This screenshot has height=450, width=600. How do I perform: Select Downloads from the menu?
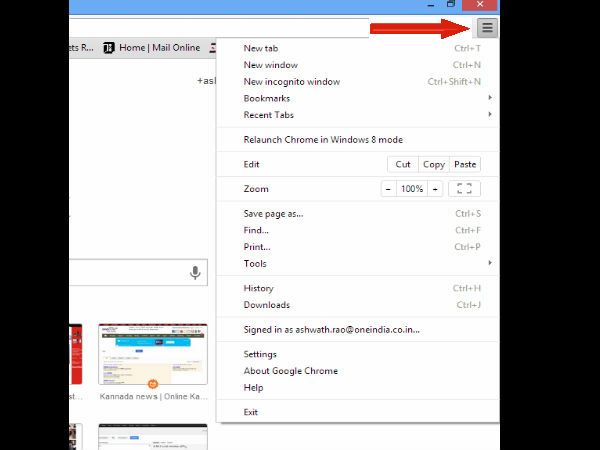266,305
